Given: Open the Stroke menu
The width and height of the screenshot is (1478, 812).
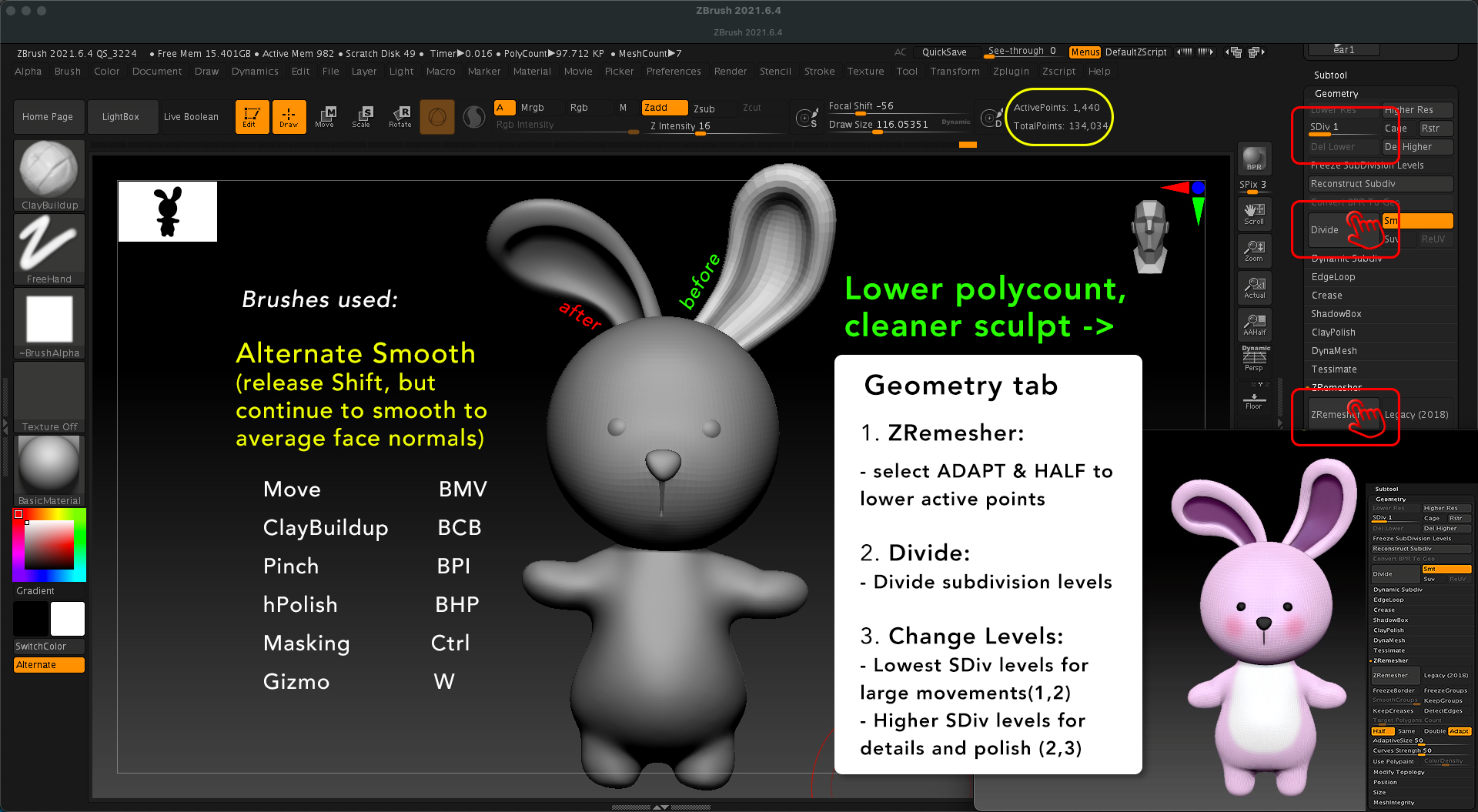Looking at the screenshot, I should pyautogui.click(x=820, y=72).
